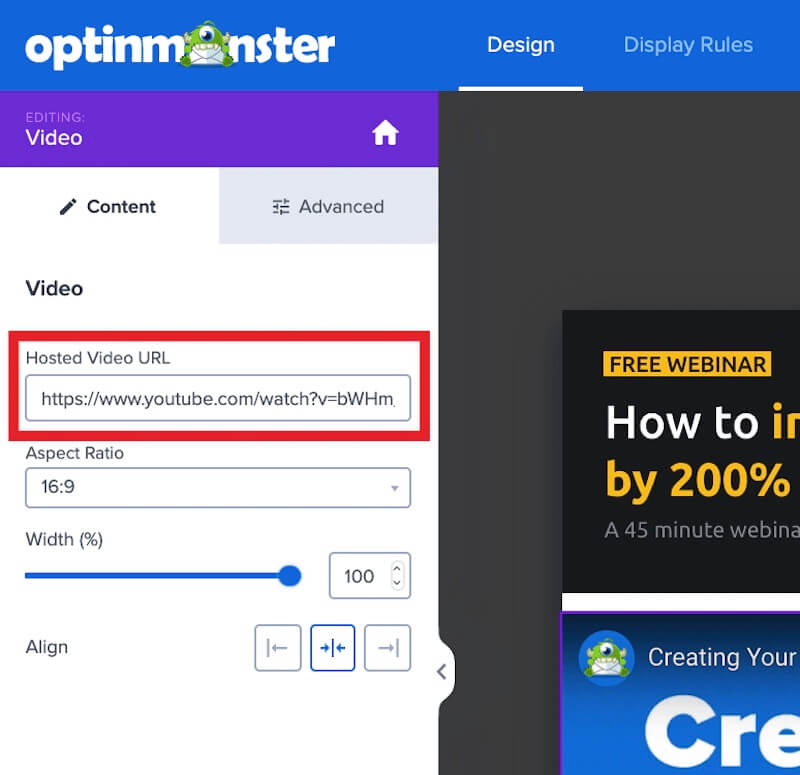Open the Aspect Ratio 16:9 dropdown

[x=218, y=487]
